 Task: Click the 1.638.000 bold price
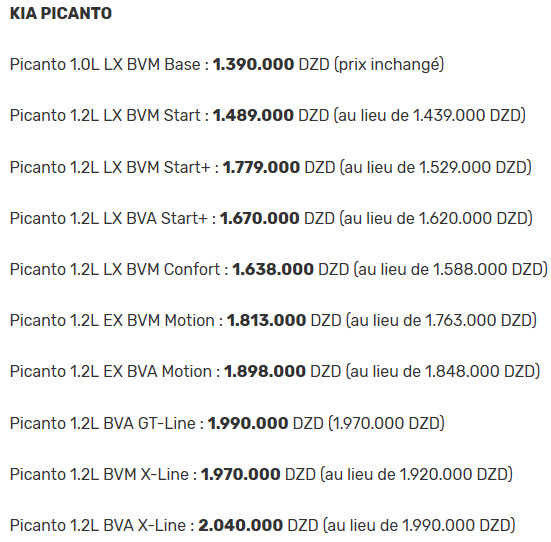[273, 270]
